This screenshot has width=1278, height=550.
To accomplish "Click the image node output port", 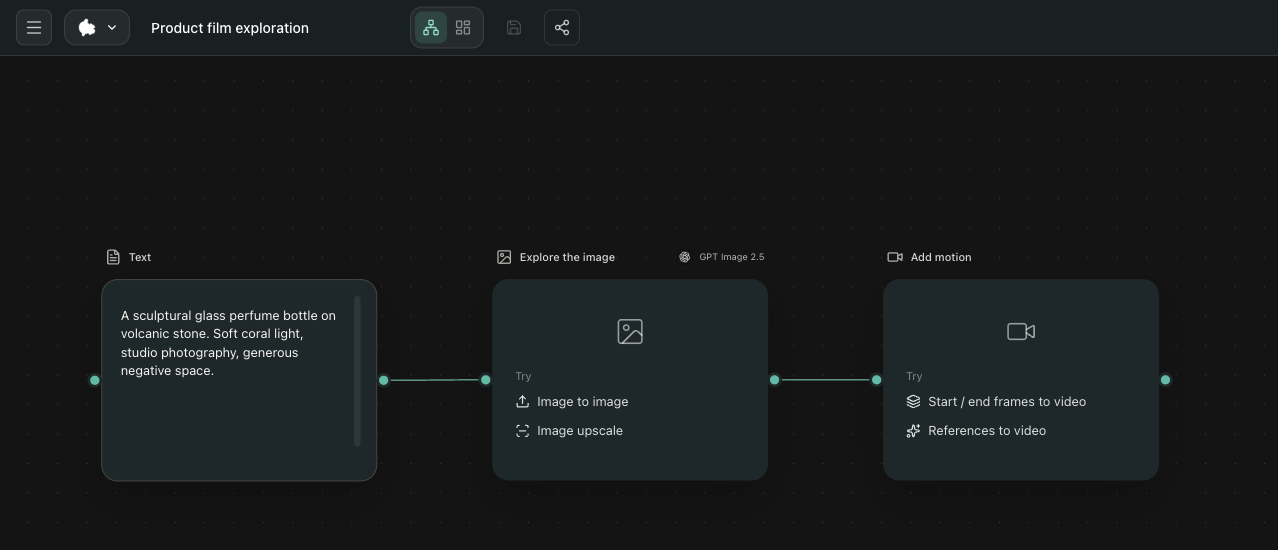I will [775, 380].
